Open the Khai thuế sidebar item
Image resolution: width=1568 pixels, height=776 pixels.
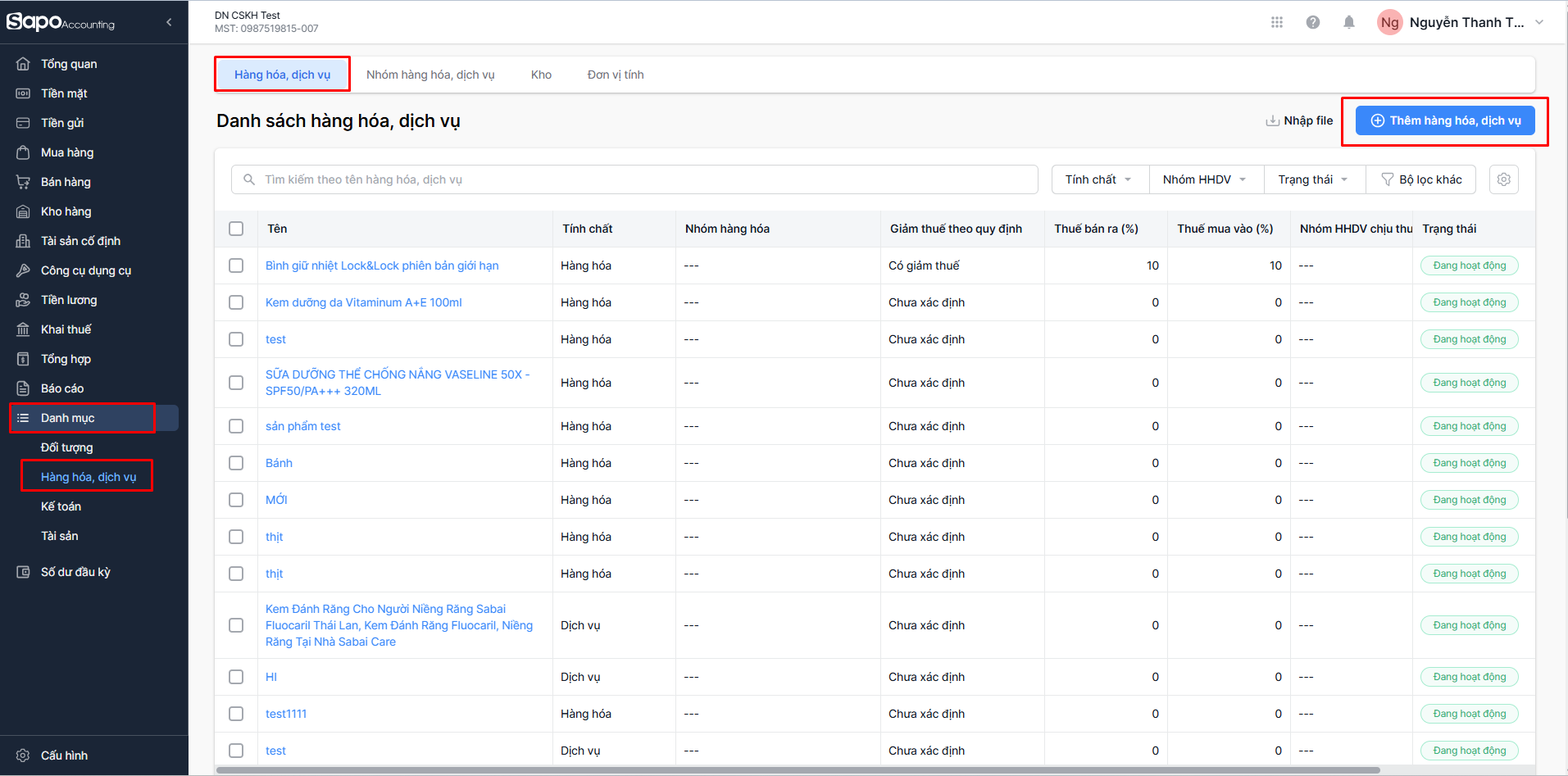click(x=66, y=329)
